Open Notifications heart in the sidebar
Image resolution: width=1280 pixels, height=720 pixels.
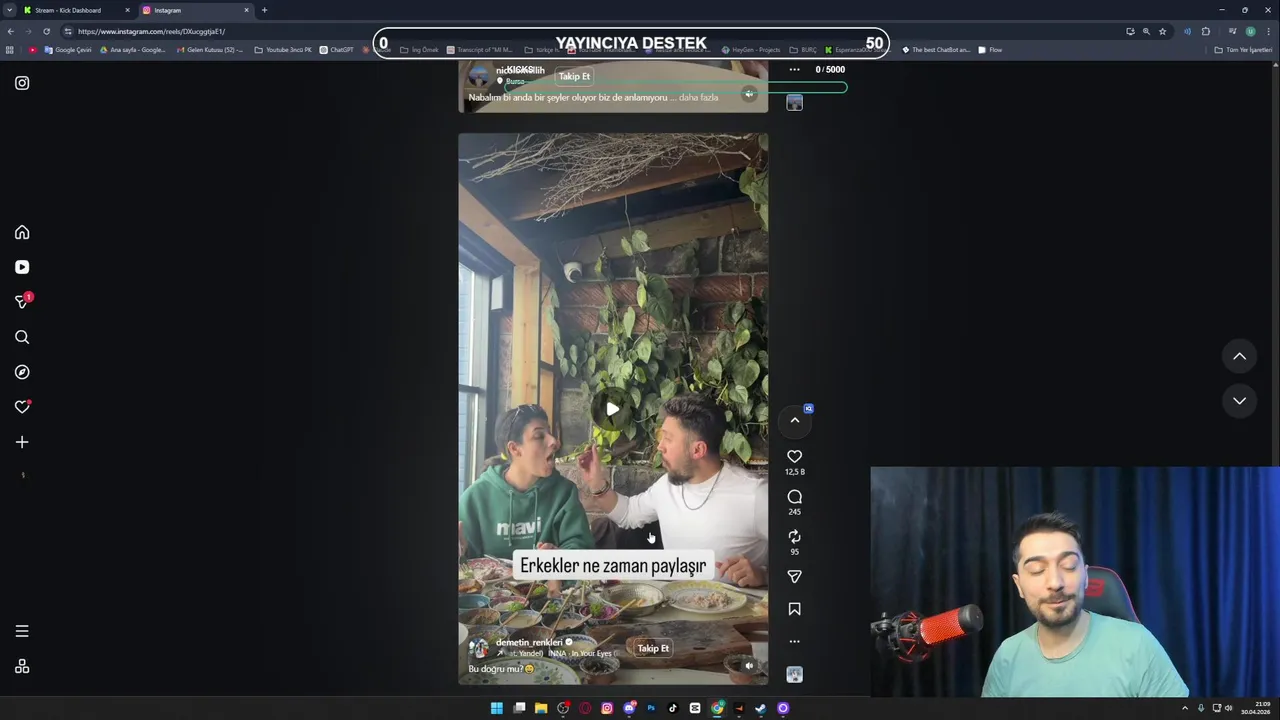[22, 407]
